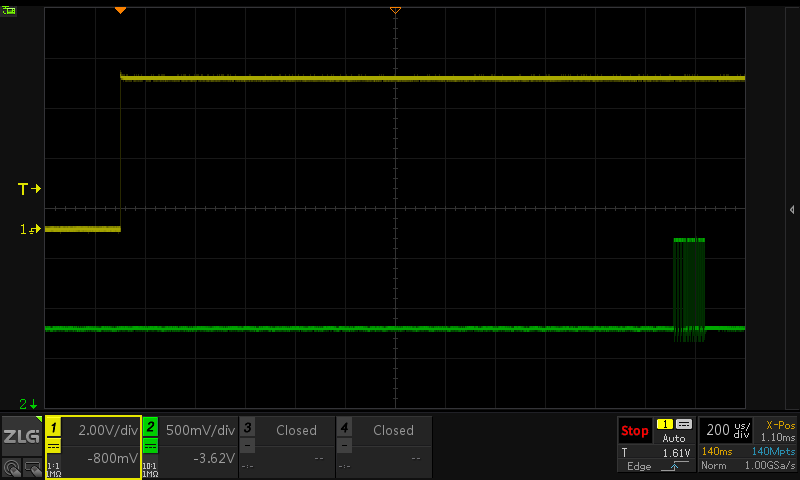Click channel 4 coupling dash icon

click(x=344, y=446)
